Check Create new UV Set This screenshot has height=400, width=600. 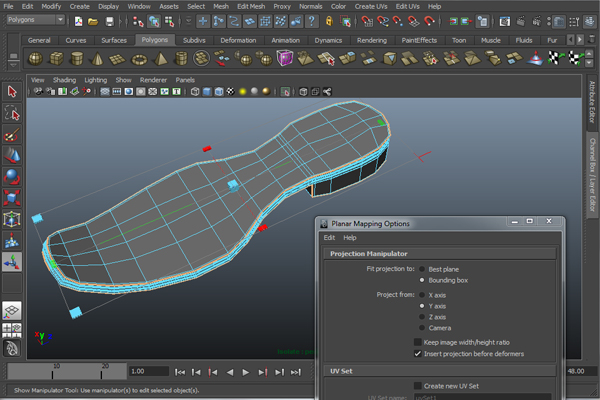point(417,386)
